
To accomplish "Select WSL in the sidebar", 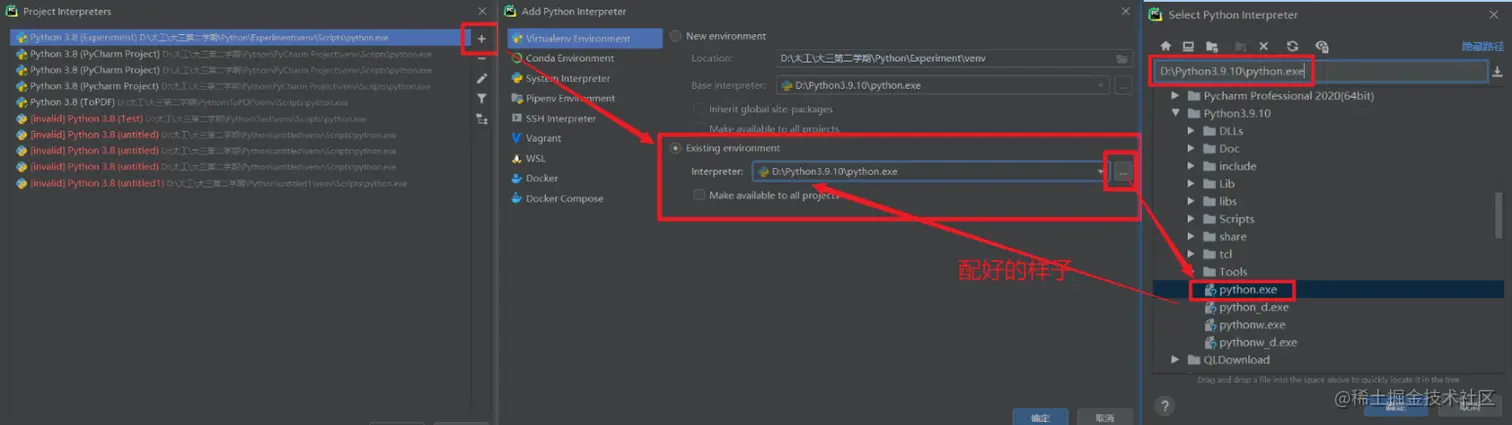I will (585, 158).
